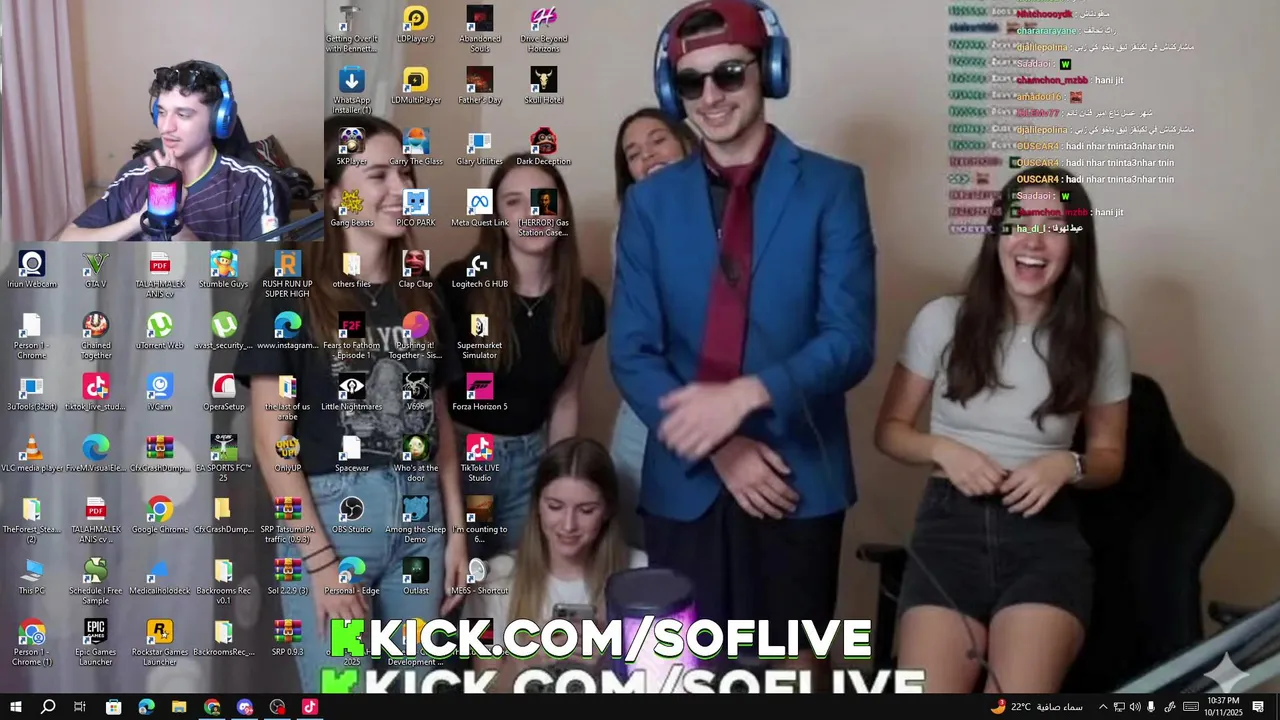Open Meta Quest Link shortcut
The height and width of the screenshot is (720, 1280).
tap(479, 209)
